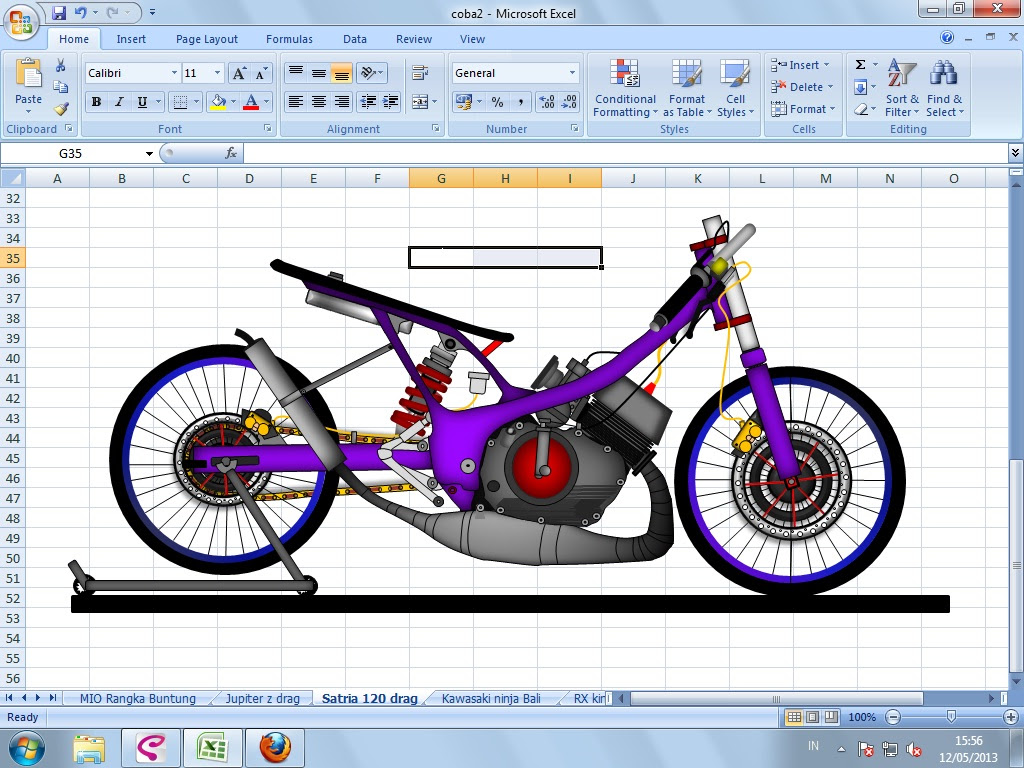The width and height of the screenshot is (1024, 768).
Task: Click Decrease Decimal button
Action: [569, 102]
